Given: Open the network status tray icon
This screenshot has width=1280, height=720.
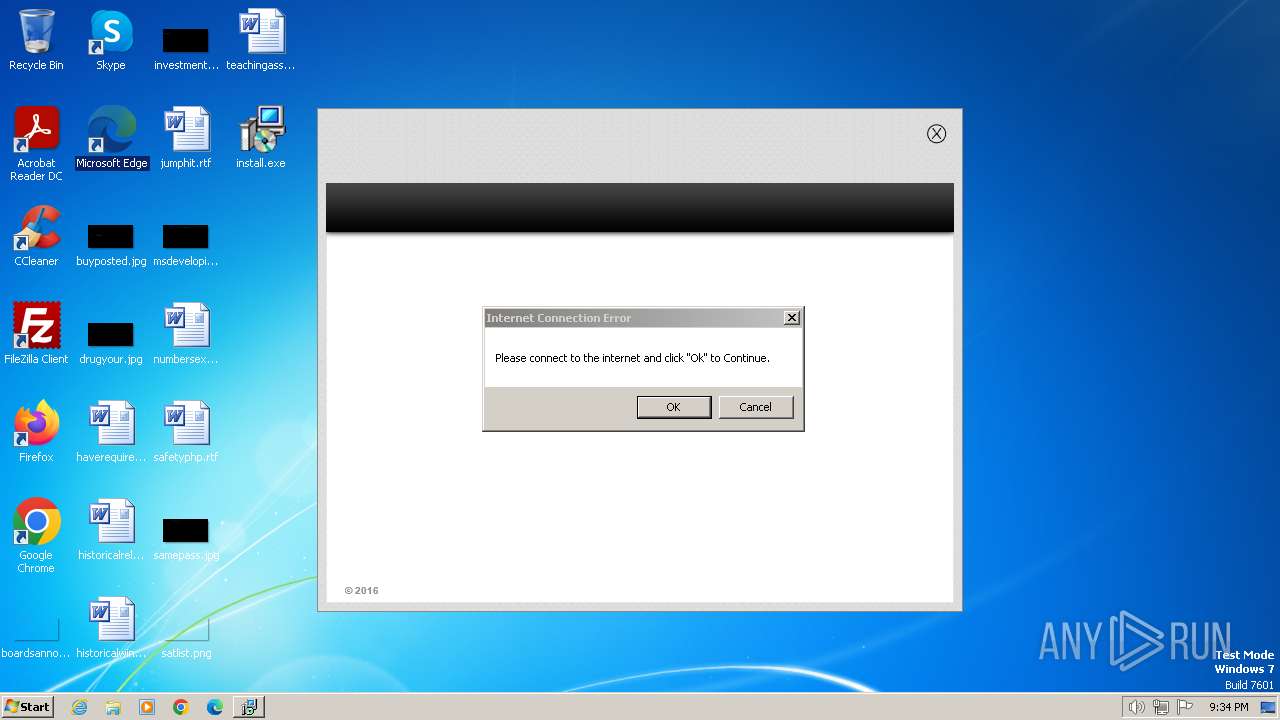Looking at the screenshot, I should pos(1161,707).
